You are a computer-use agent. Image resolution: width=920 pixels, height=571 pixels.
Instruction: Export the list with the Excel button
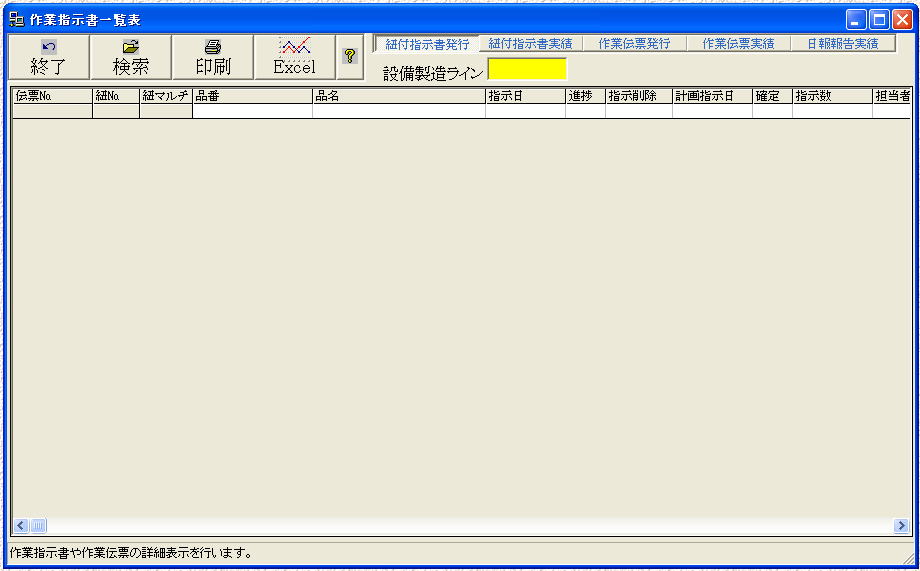point(295,57)
